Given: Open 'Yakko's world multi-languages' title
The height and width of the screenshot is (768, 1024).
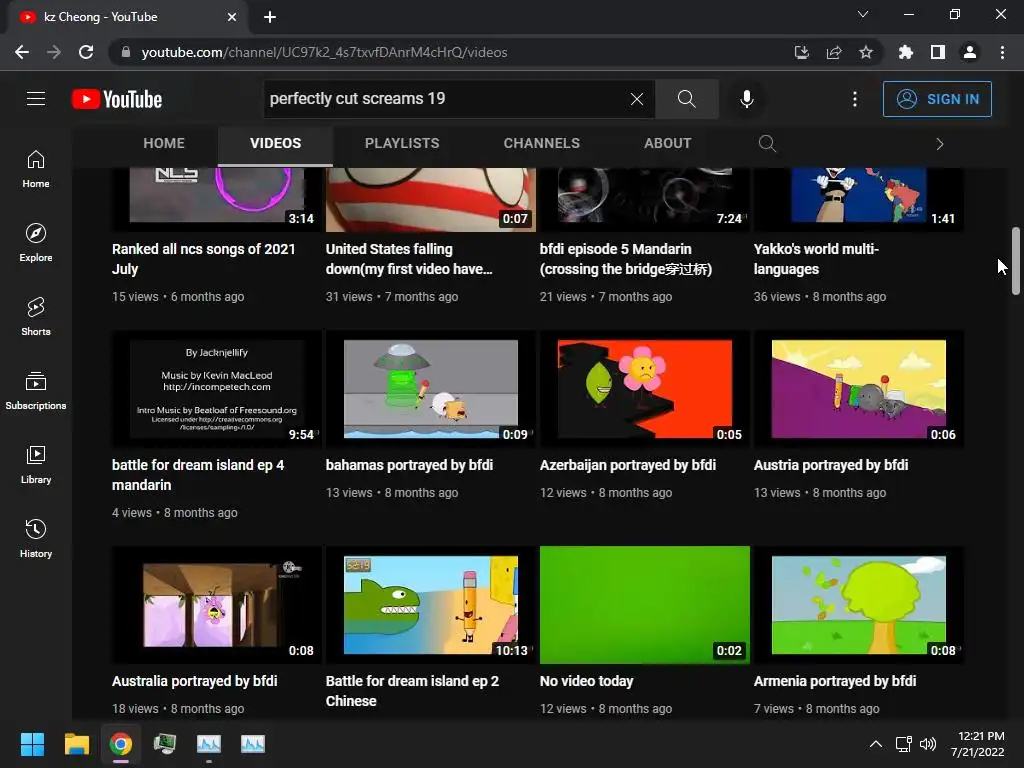Looking at the screenshot, I should 816,259.
